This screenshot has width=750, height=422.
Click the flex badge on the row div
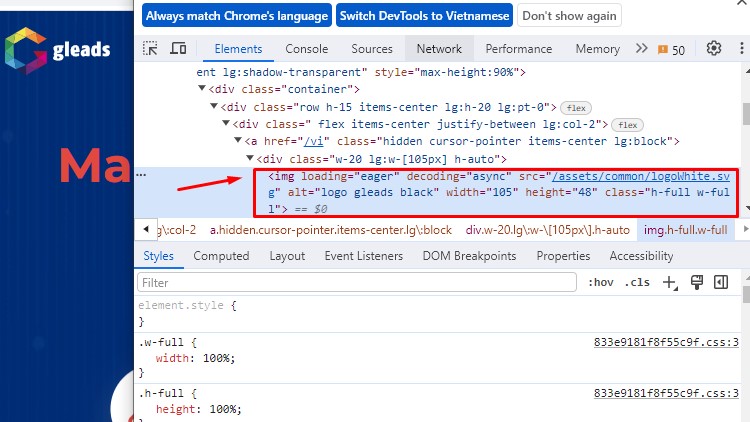click(574, 107)
